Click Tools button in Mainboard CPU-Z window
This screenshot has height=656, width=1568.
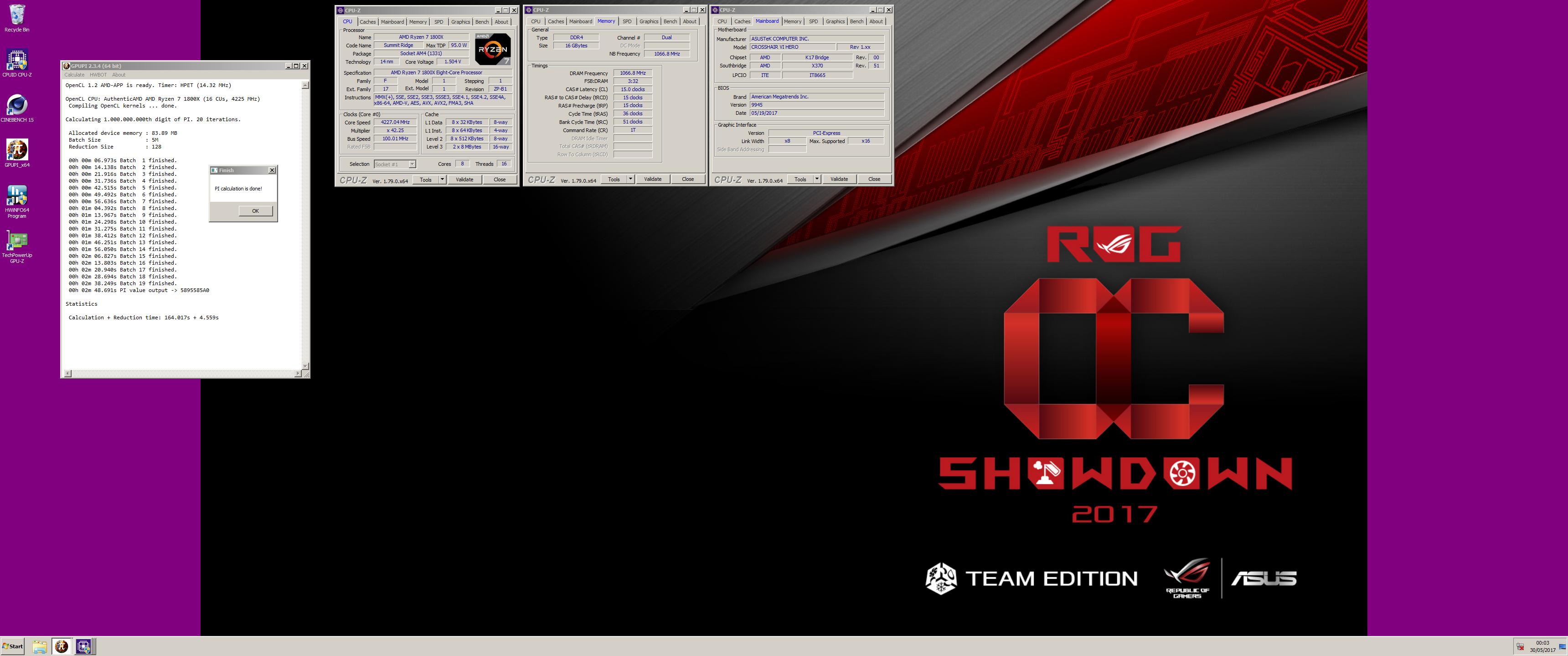point(800,179)
